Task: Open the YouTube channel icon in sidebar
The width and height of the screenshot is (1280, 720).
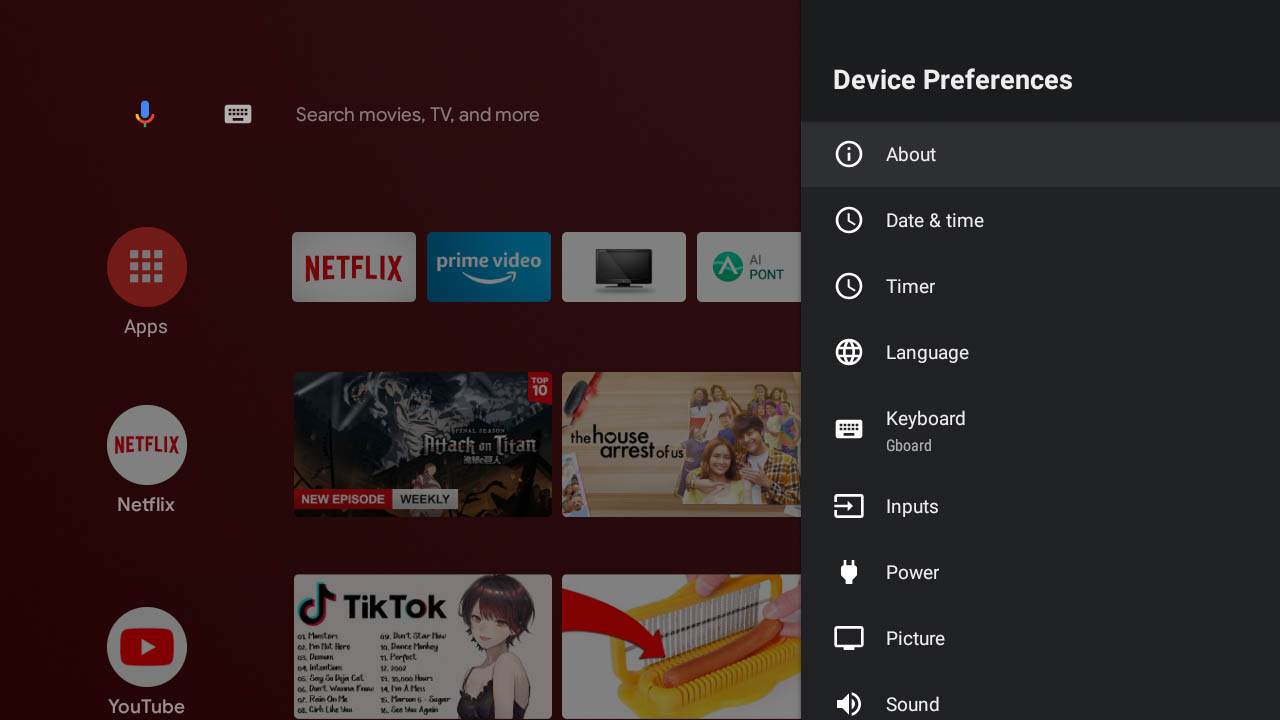Action: pos(146,647)
